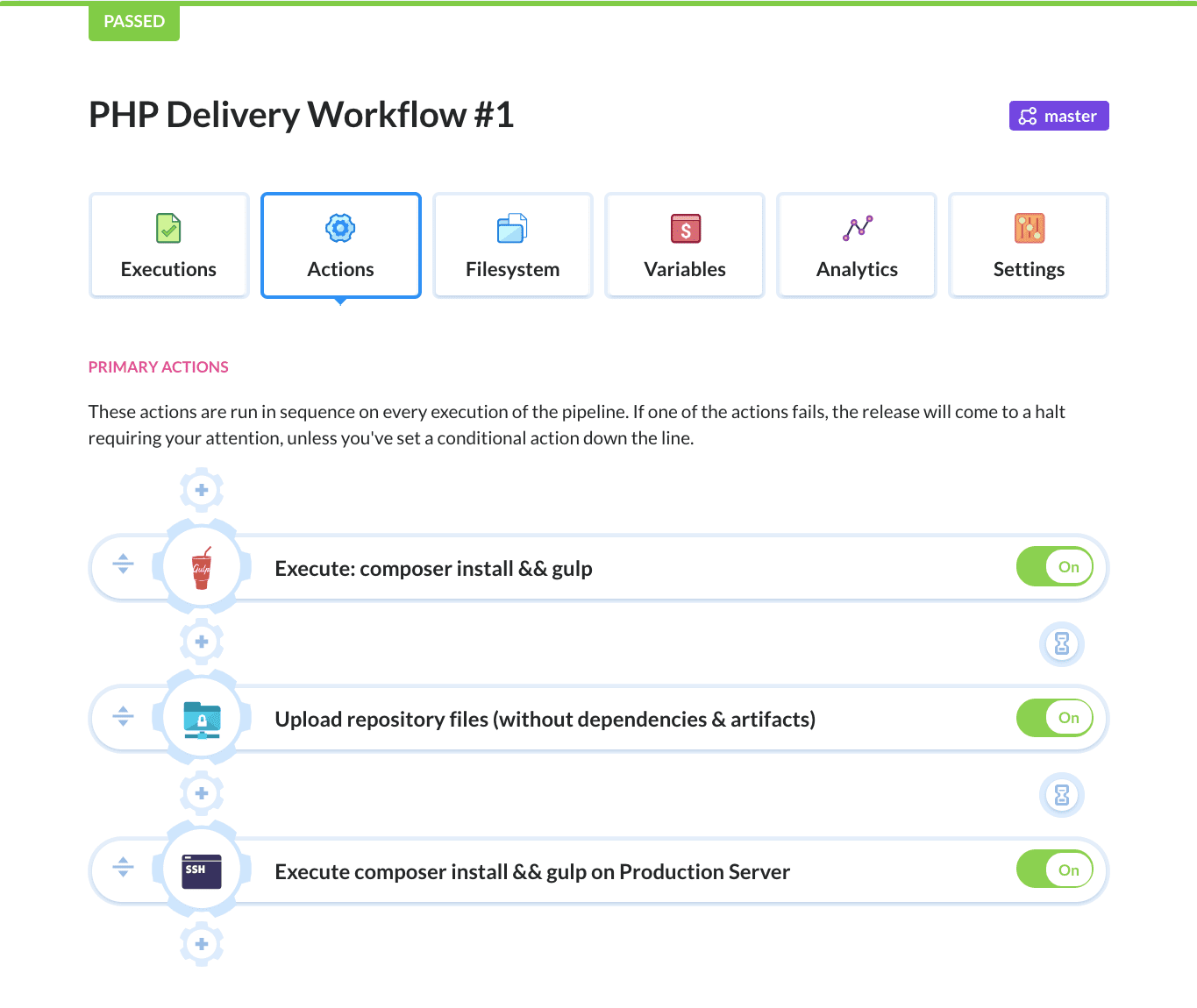1197x1008 pixels.
Task: Click hourglass icon below composer install action
Action: click(x=1061, y=644)
